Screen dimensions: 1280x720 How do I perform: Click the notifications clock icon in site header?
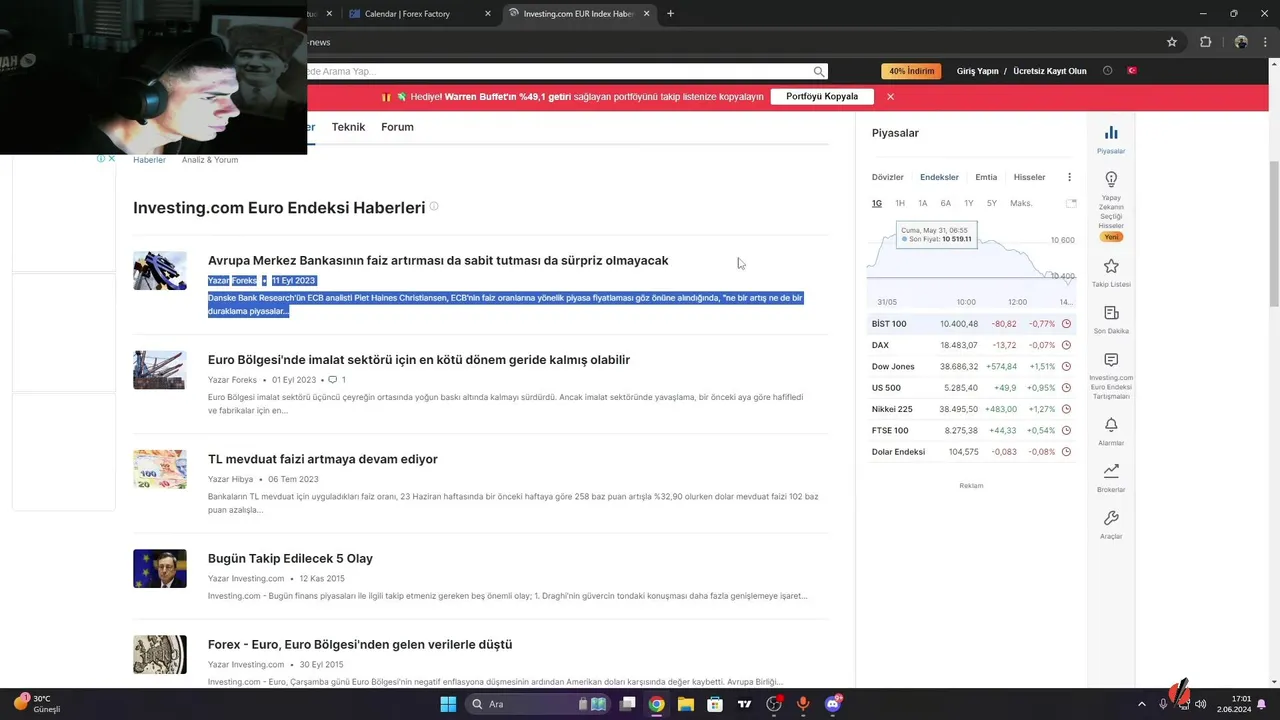1107,71
